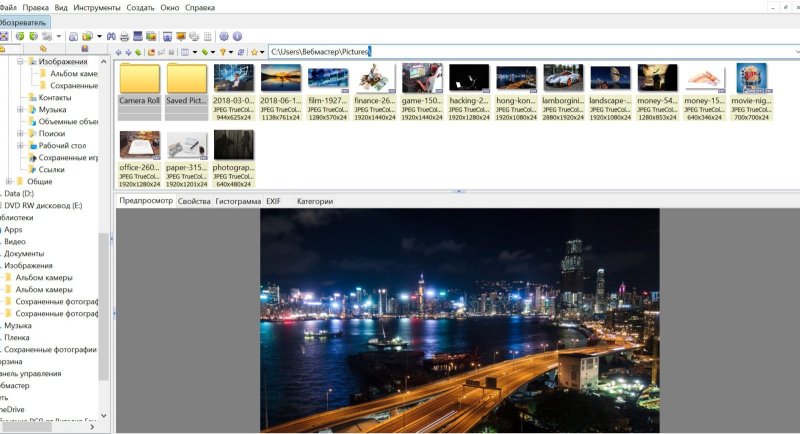
Task: Open options with the gear icon
Action: [x=224, y=36]
